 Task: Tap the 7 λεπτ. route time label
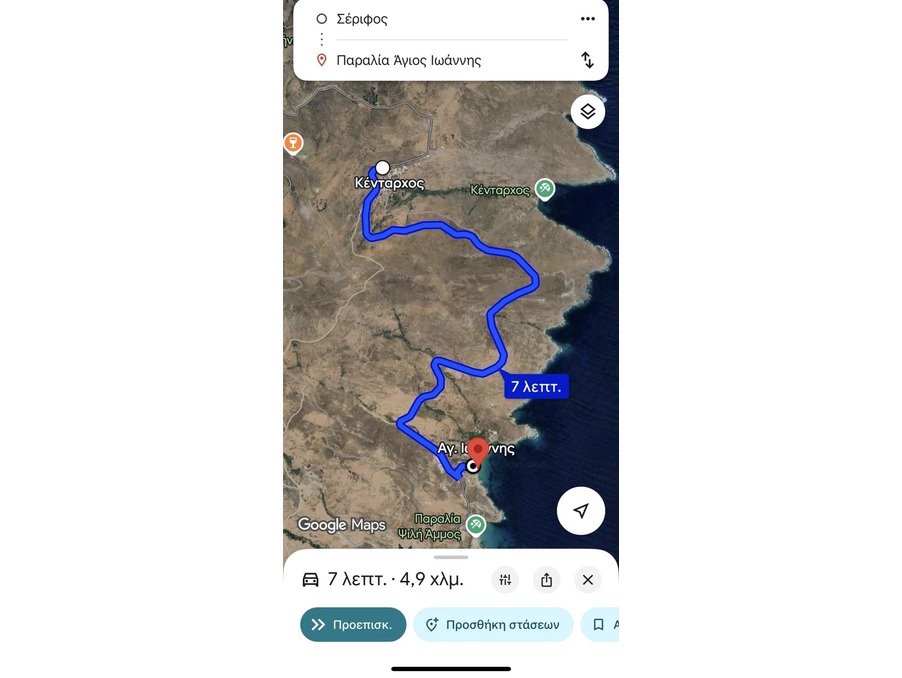(536, 386)
